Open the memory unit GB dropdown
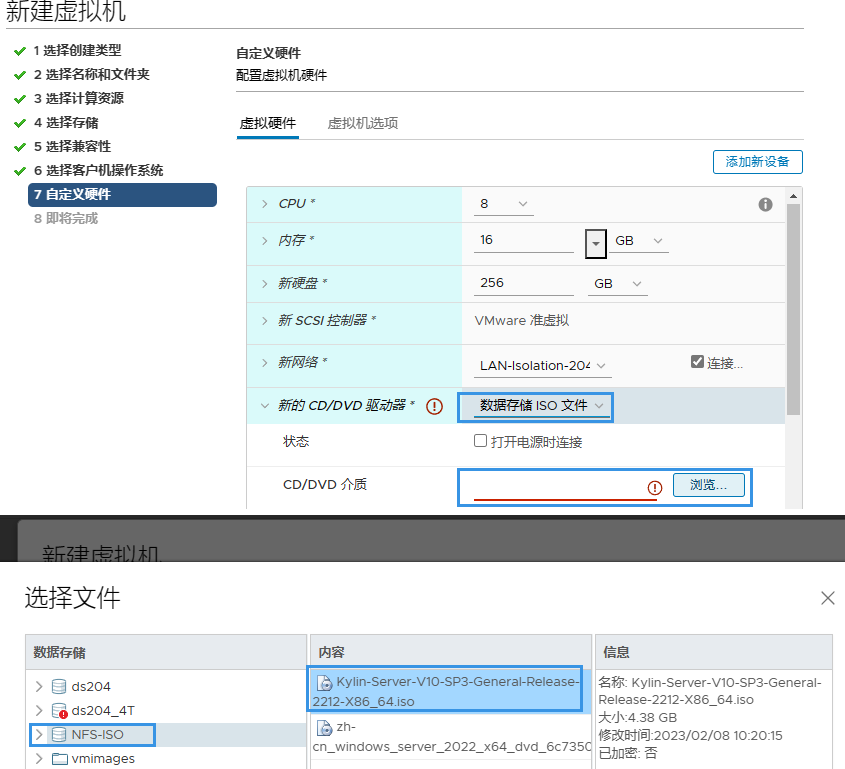Screen dimensions: 845x769 coord(639,241)
